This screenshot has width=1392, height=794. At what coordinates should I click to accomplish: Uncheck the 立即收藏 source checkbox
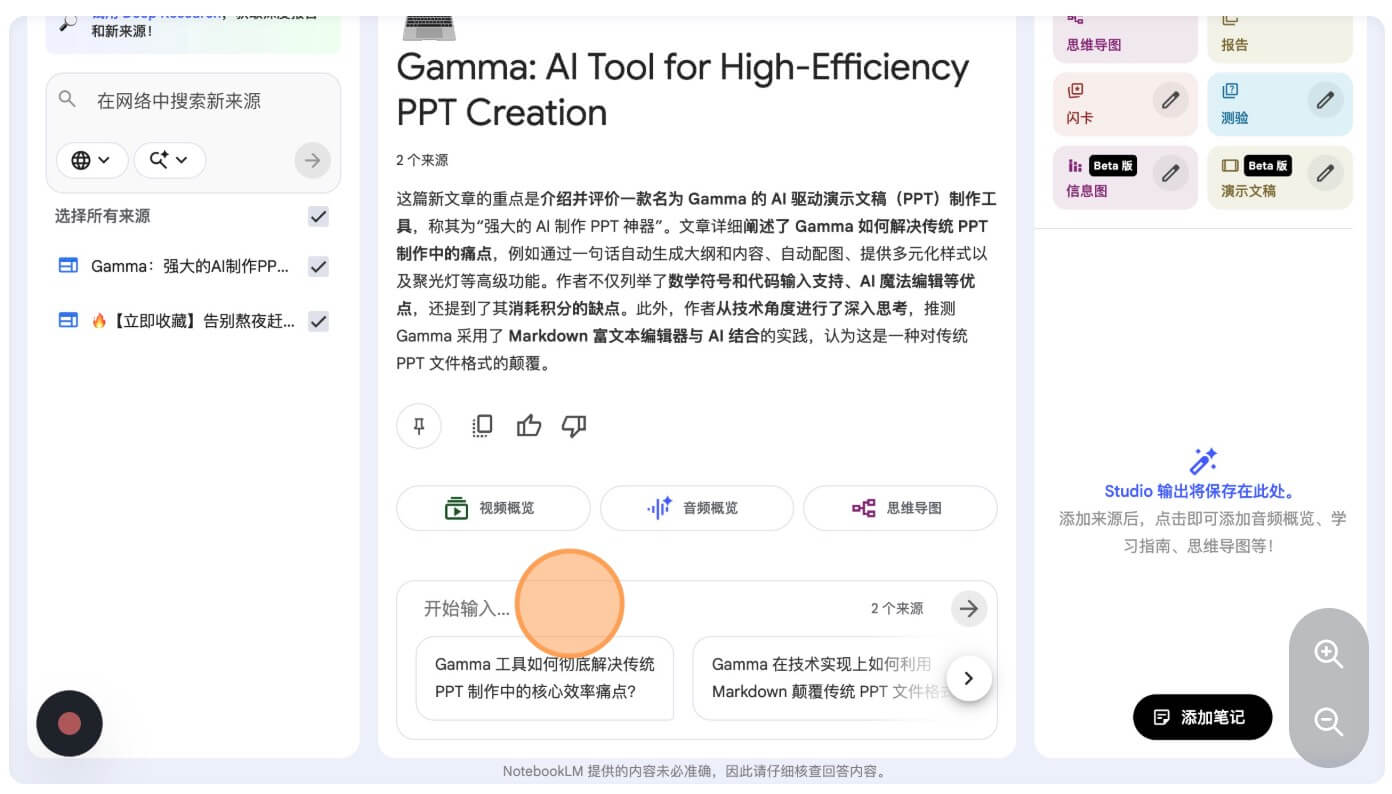pos(318,321)
